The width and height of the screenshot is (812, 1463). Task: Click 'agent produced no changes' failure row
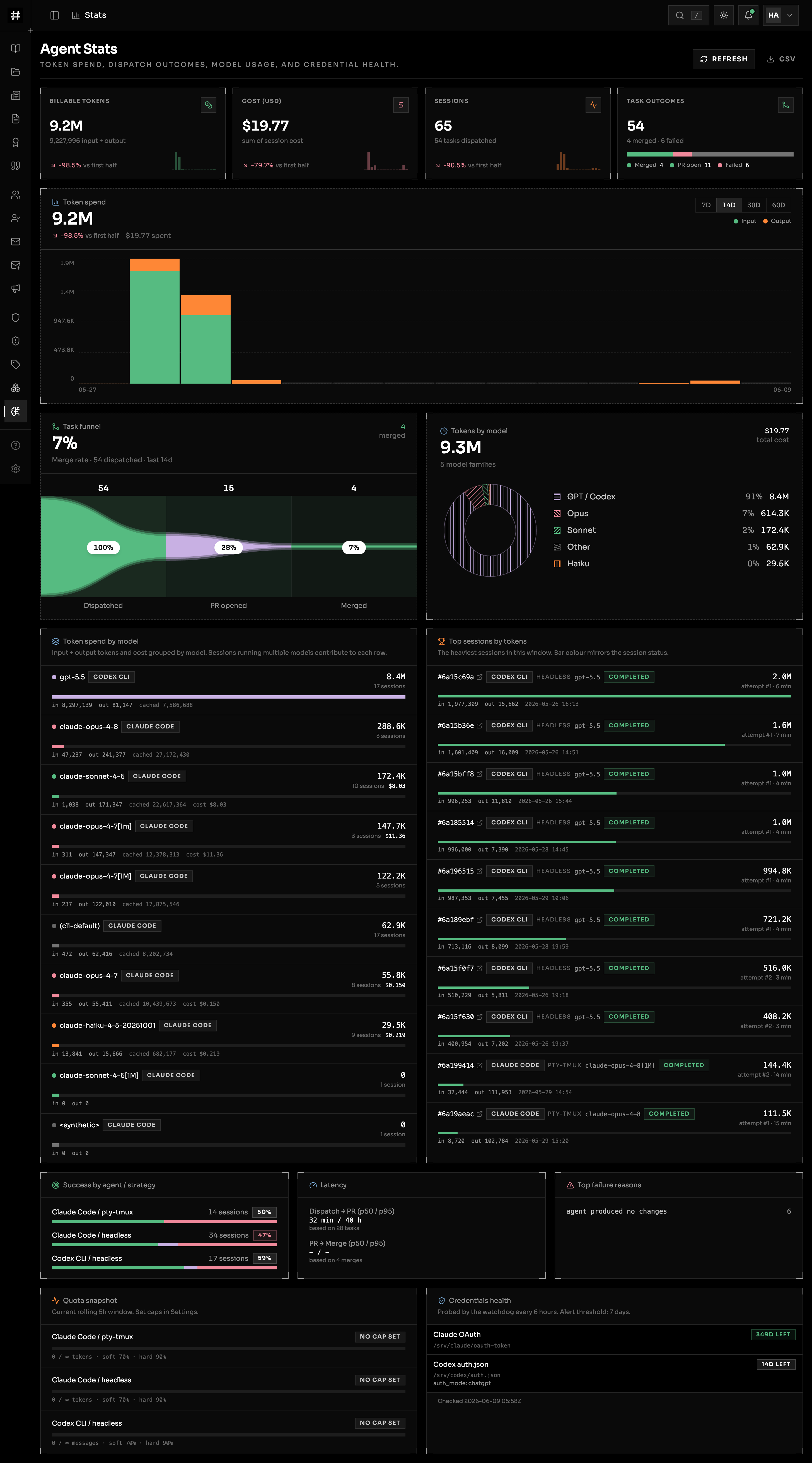click(678, 1211)
